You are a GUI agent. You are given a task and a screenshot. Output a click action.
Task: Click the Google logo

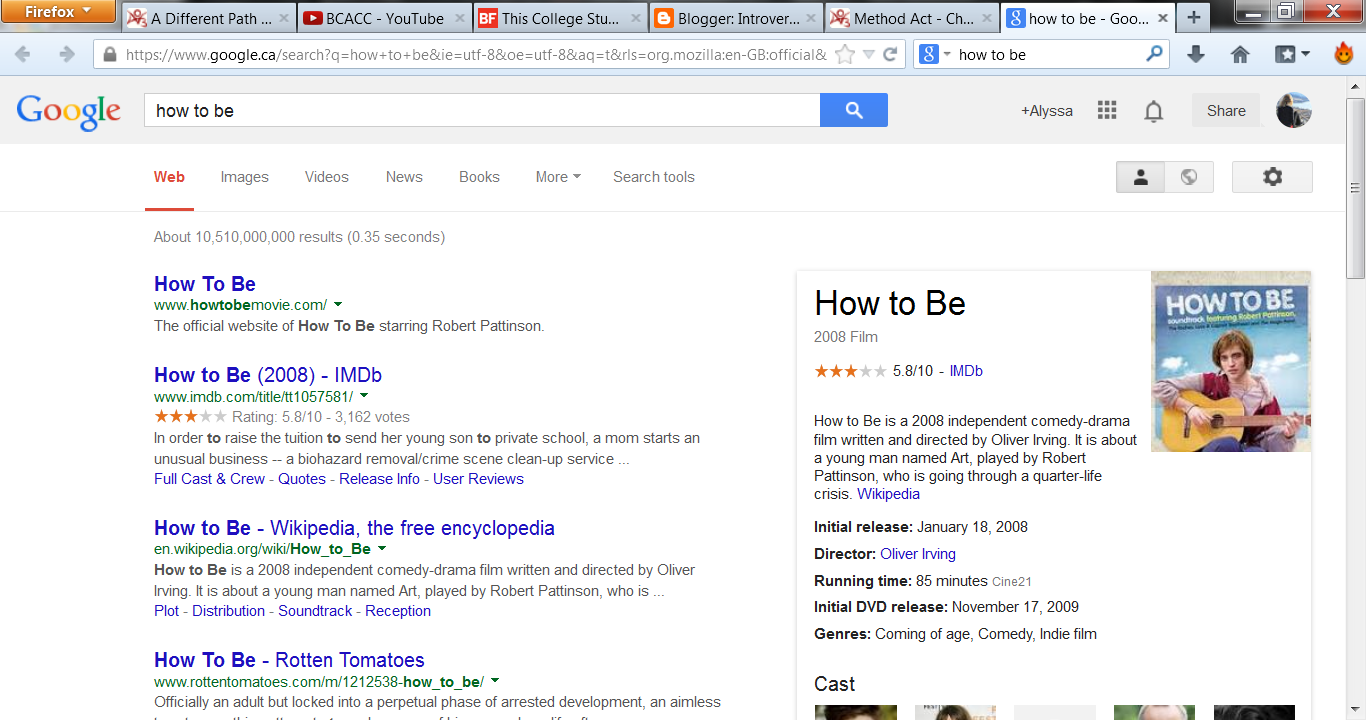(69, 111)
